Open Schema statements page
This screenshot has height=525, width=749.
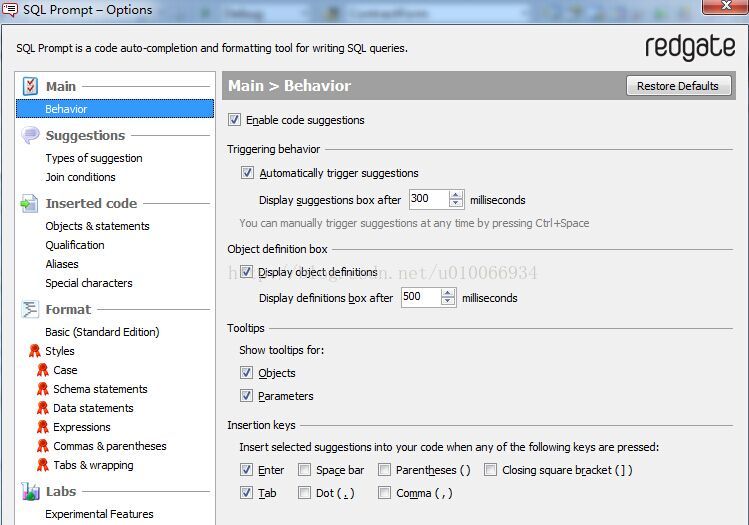[x=100, y=389]
